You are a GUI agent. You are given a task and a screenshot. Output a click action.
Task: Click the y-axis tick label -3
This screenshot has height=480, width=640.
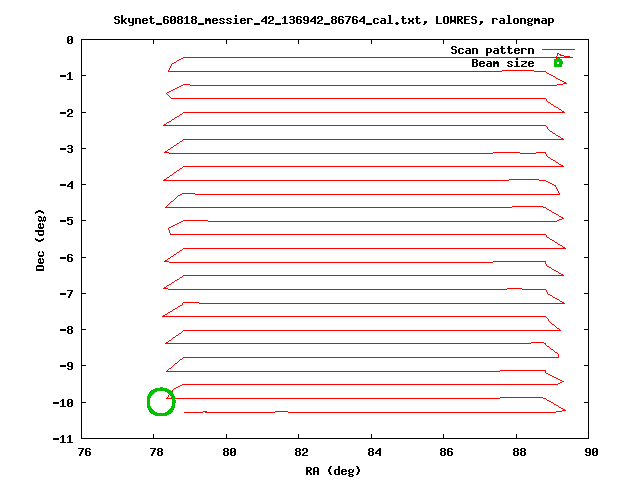pyautogui.click(x=67, y=149)
